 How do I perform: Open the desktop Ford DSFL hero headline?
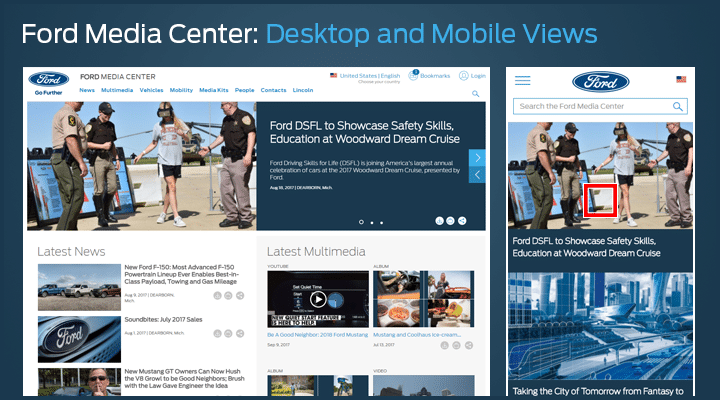coord(365,132)
